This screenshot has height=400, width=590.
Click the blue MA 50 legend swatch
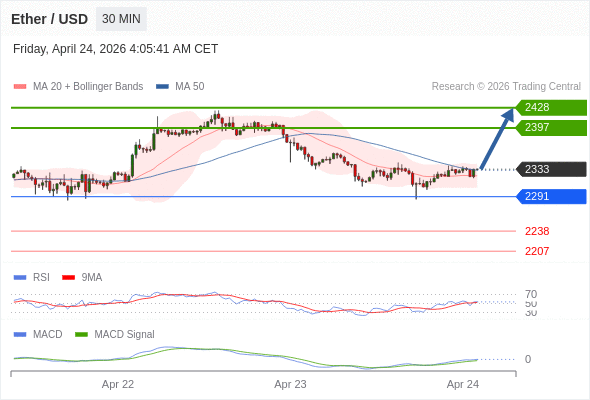[x=162, y=87]
